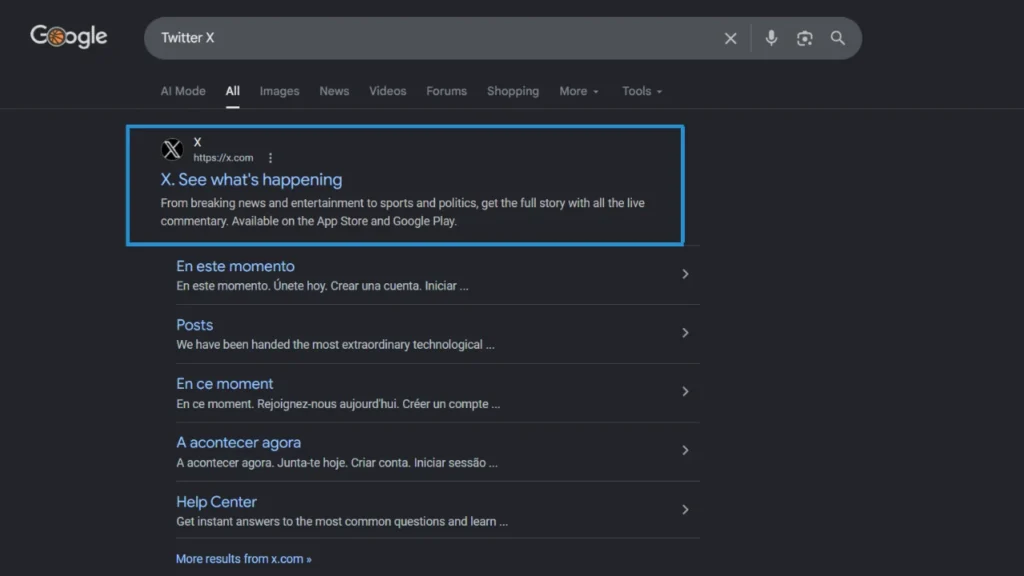Click the X site favicon
This screenshot has height=576, width=1024.
[x=172, y=150]
